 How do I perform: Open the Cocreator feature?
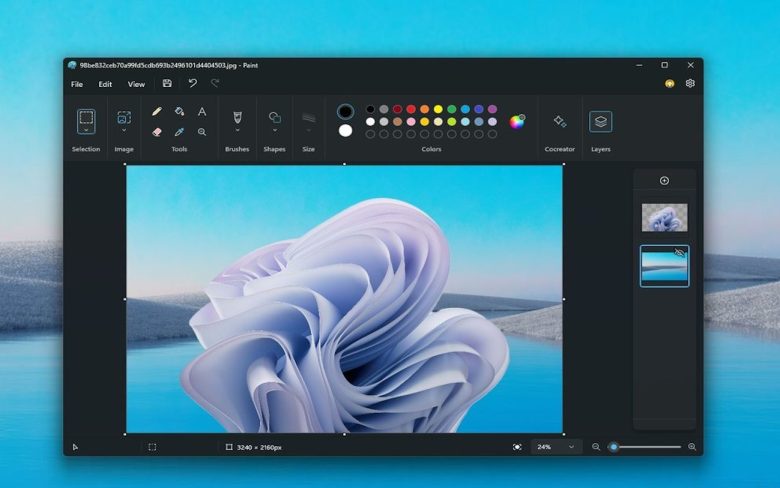click(559, 122)
